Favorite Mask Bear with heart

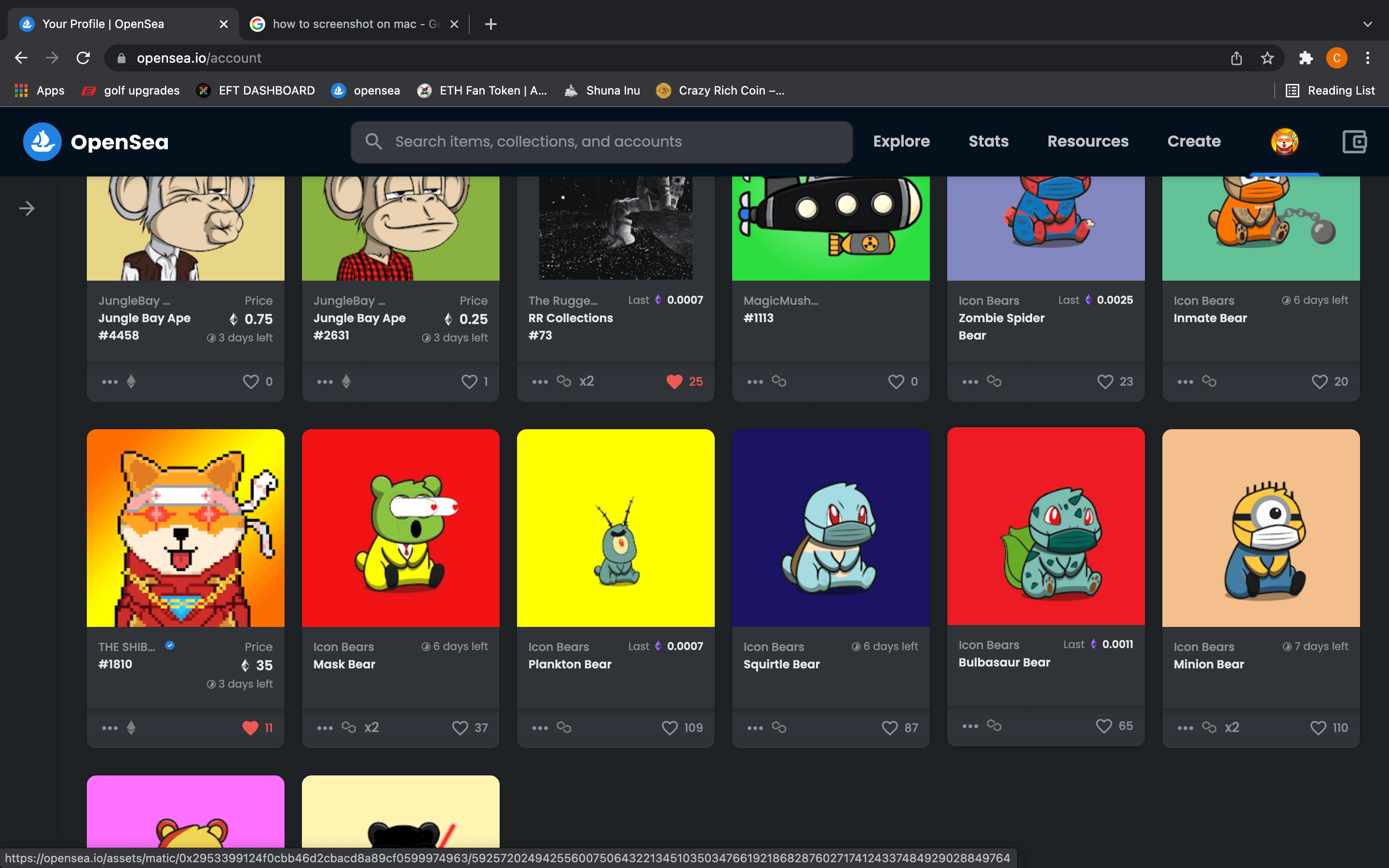460,728
